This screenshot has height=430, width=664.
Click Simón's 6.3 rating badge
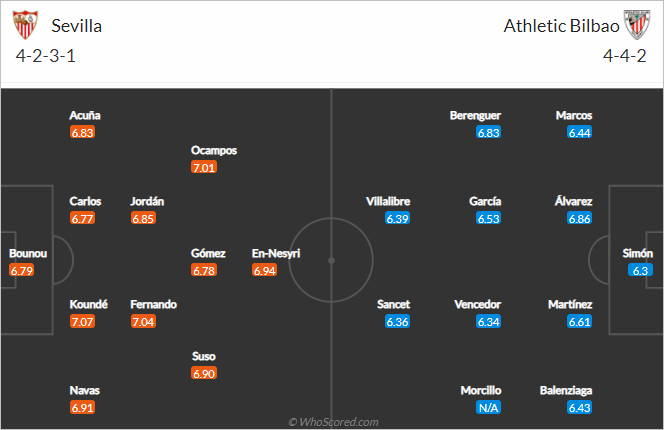(640, 270)
